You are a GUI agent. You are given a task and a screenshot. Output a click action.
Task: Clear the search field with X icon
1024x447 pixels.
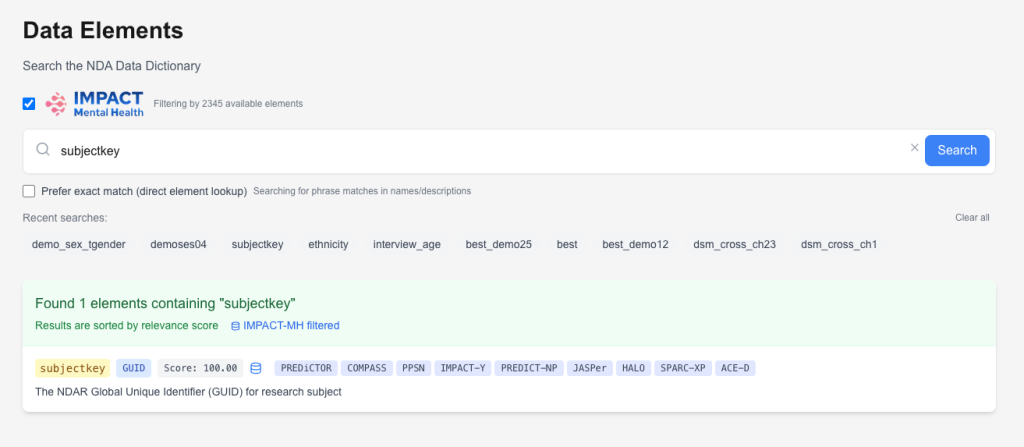click(914, 148)
